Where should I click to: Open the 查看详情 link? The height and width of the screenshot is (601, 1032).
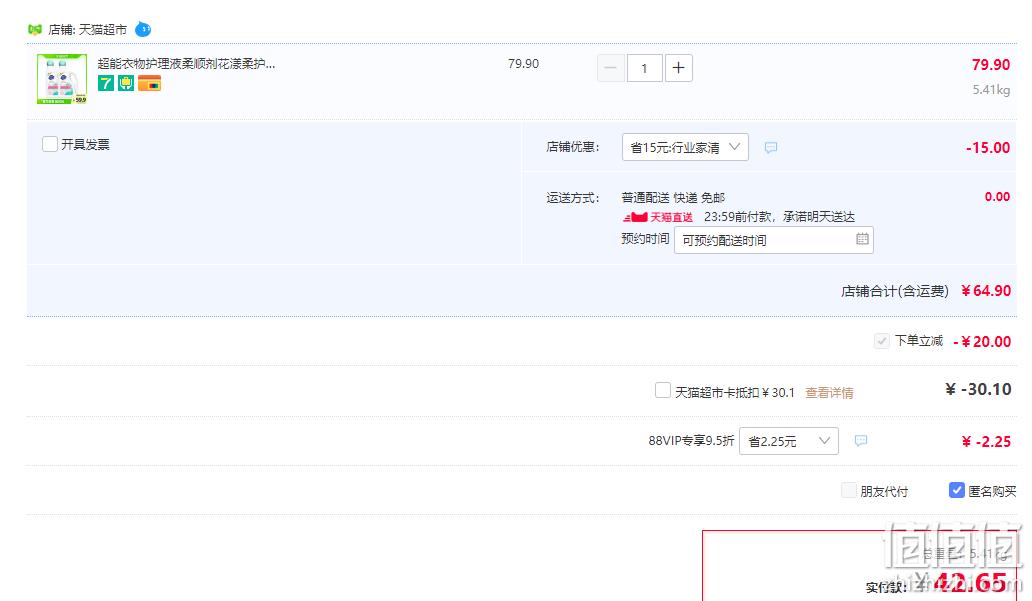(829, 393)
